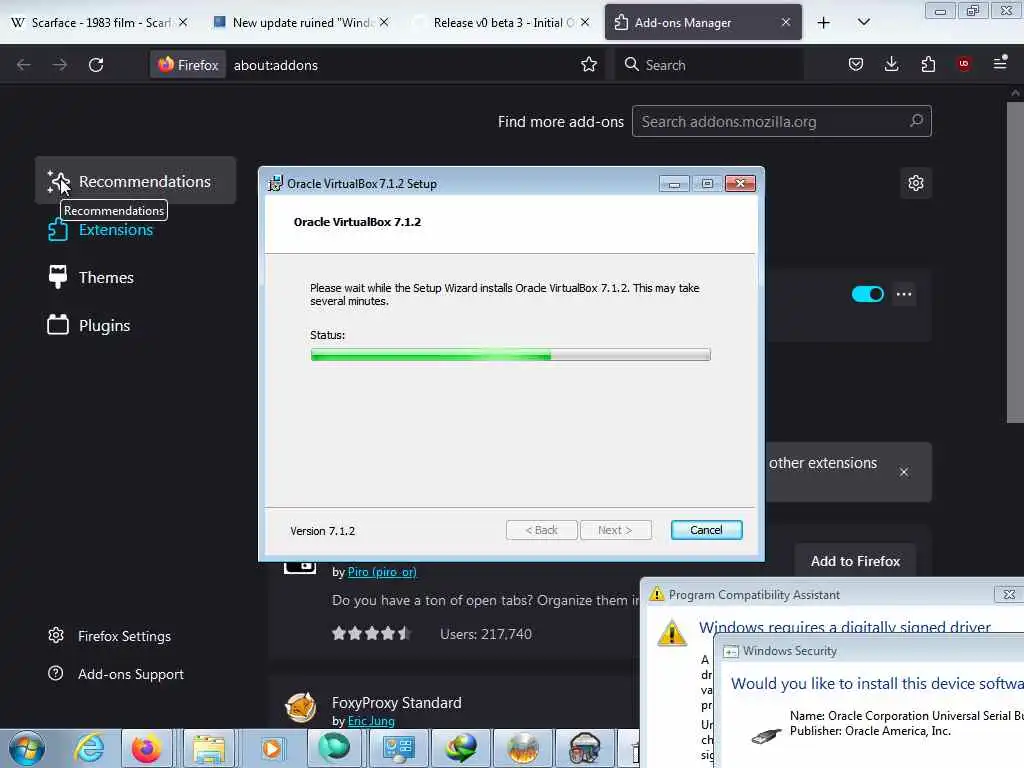The image size is (1024, 768).
Task: Toggle the extension enable switch
Action: pos(867,294)
